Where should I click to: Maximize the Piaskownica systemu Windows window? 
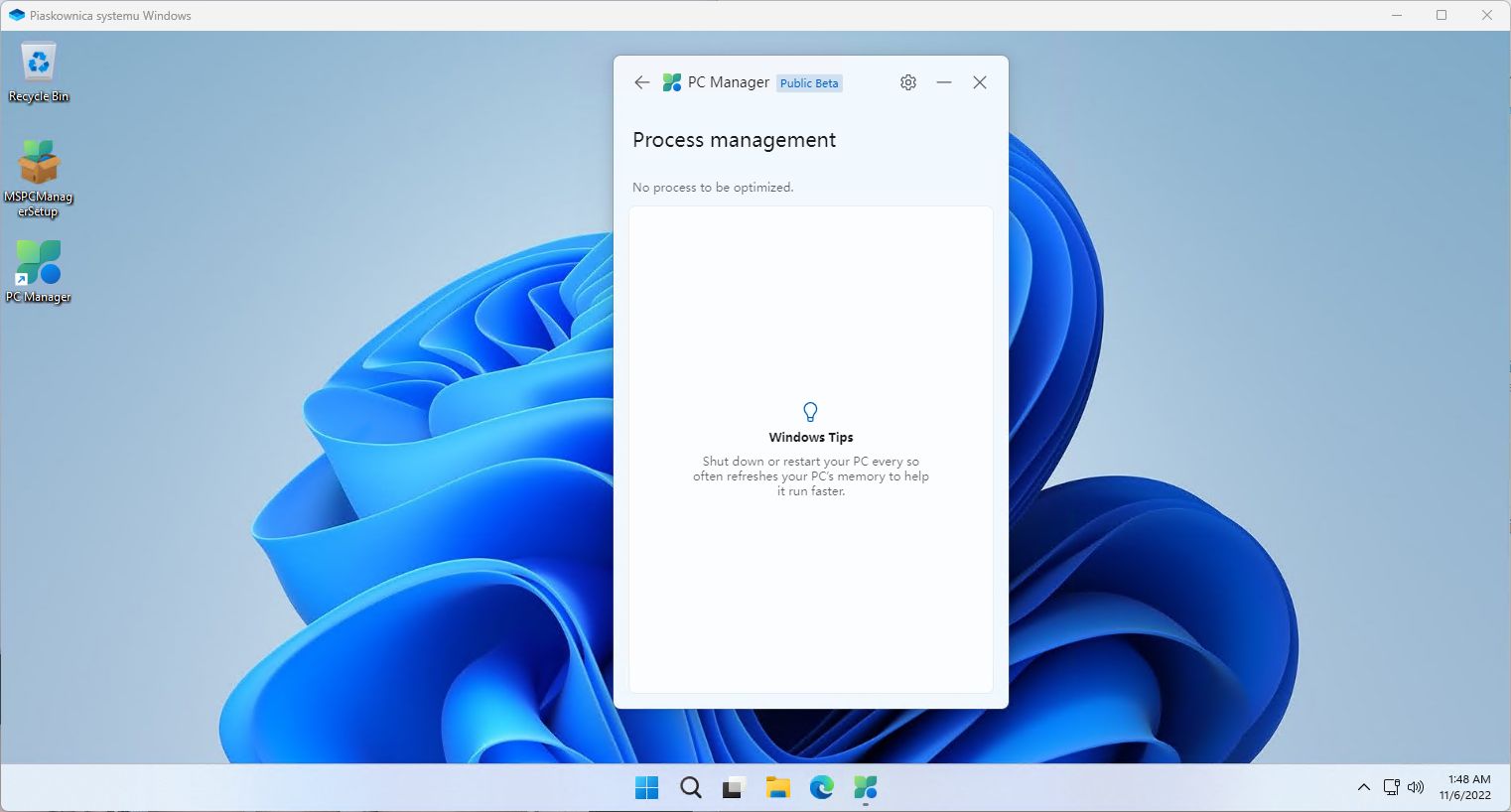pyautogui.click(x=1442, y=15)
